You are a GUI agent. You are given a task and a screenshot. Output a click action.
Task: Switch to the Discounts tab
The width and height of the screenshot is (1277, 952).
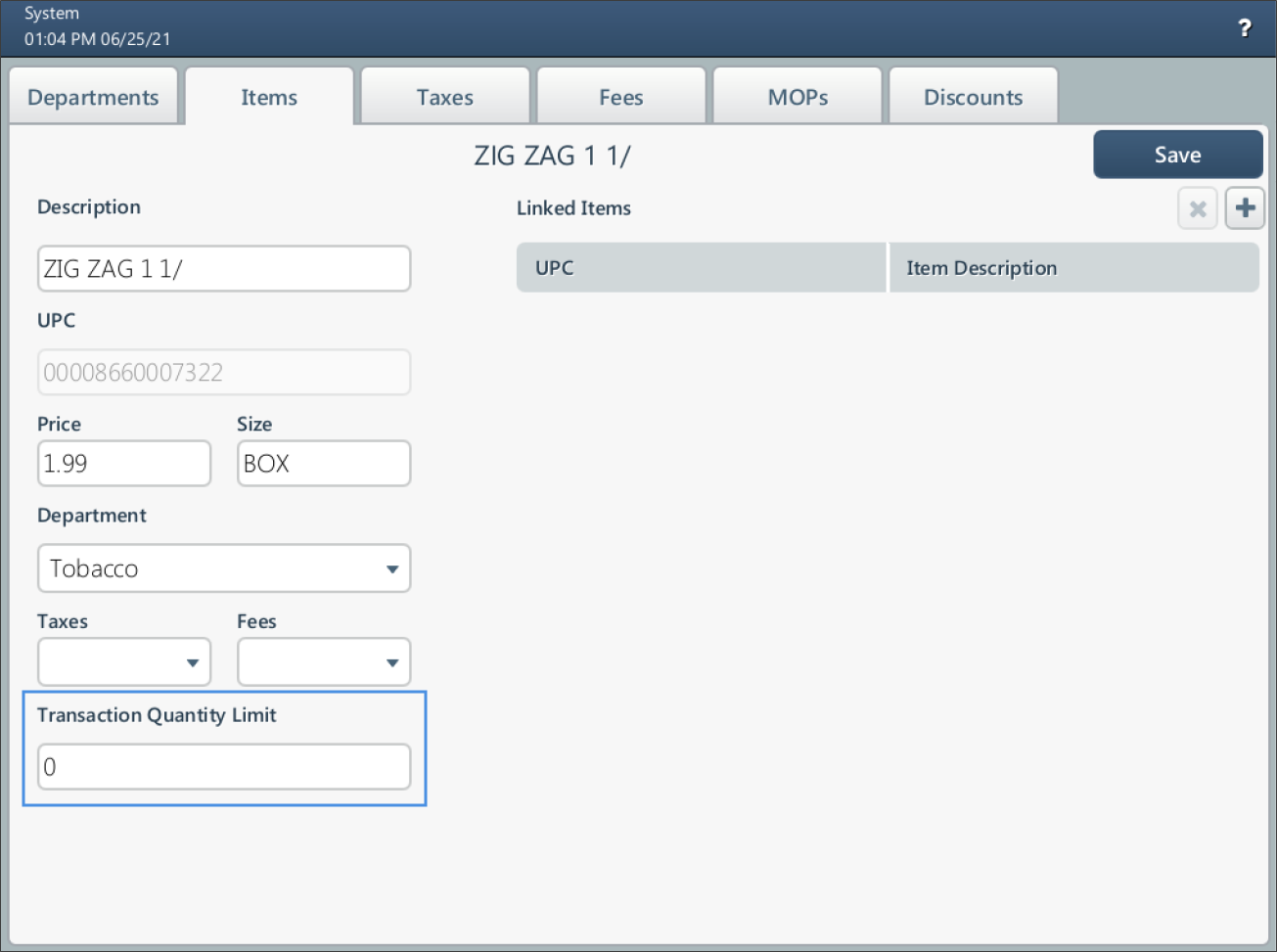pyautogui.click(x=973, y=96)
